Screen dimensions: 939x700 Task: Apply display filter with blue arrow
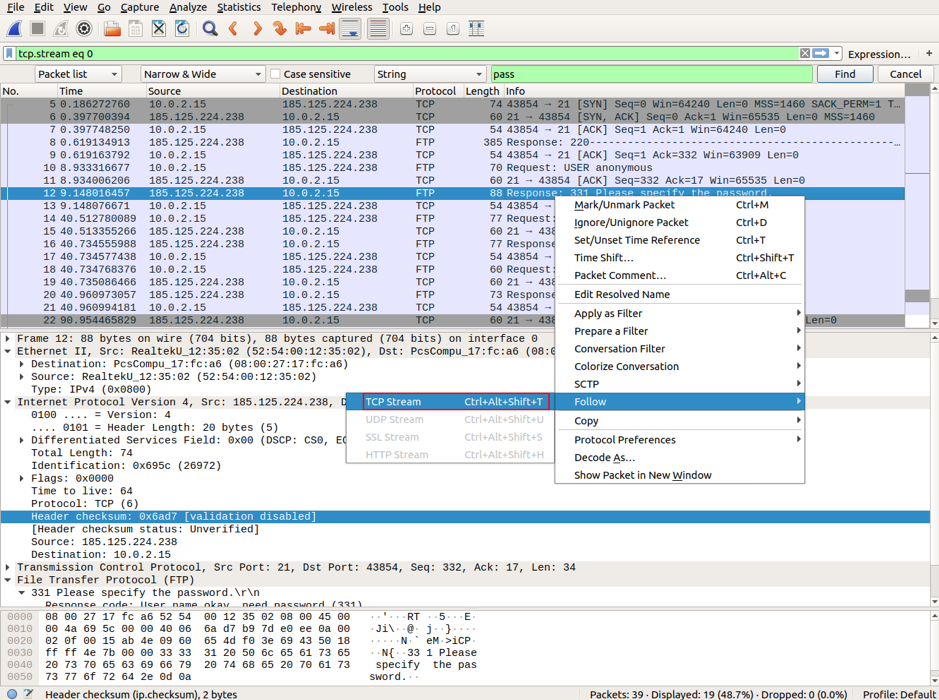pyautogui.click(x=821, y=54)
